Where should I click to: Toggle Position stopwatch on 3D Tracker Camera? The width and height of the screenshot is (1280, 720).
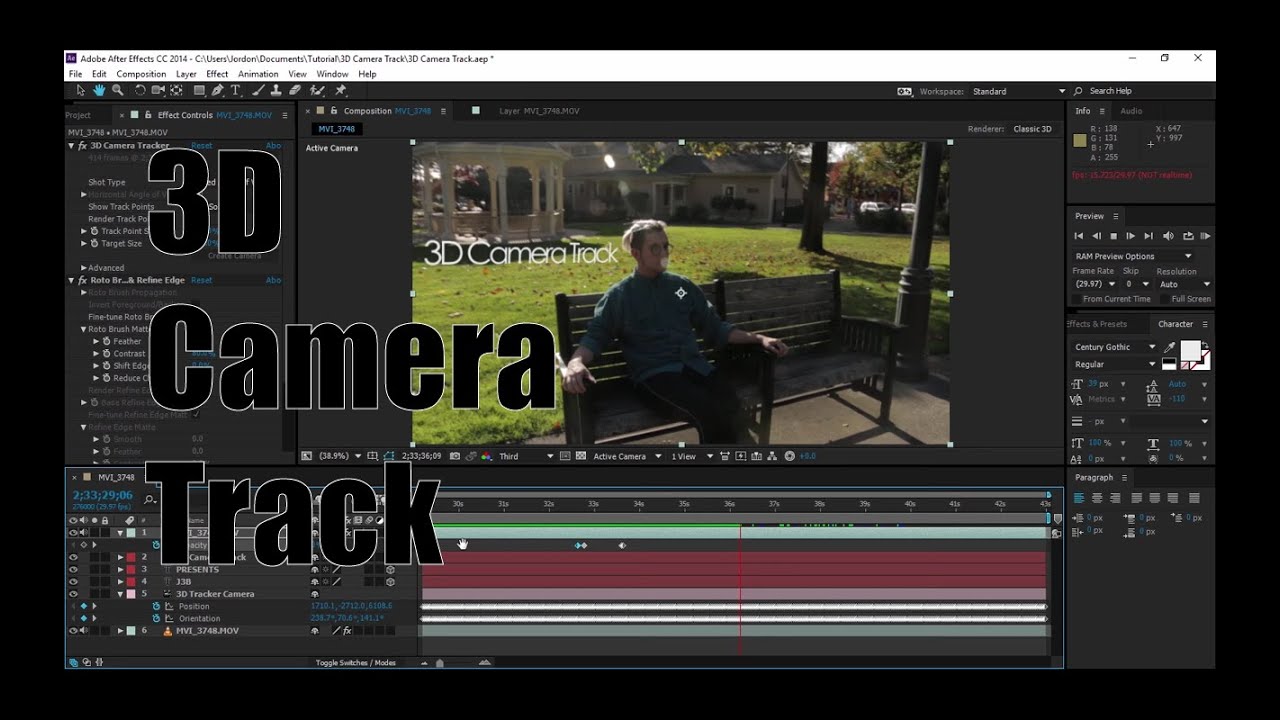[156, 606]
